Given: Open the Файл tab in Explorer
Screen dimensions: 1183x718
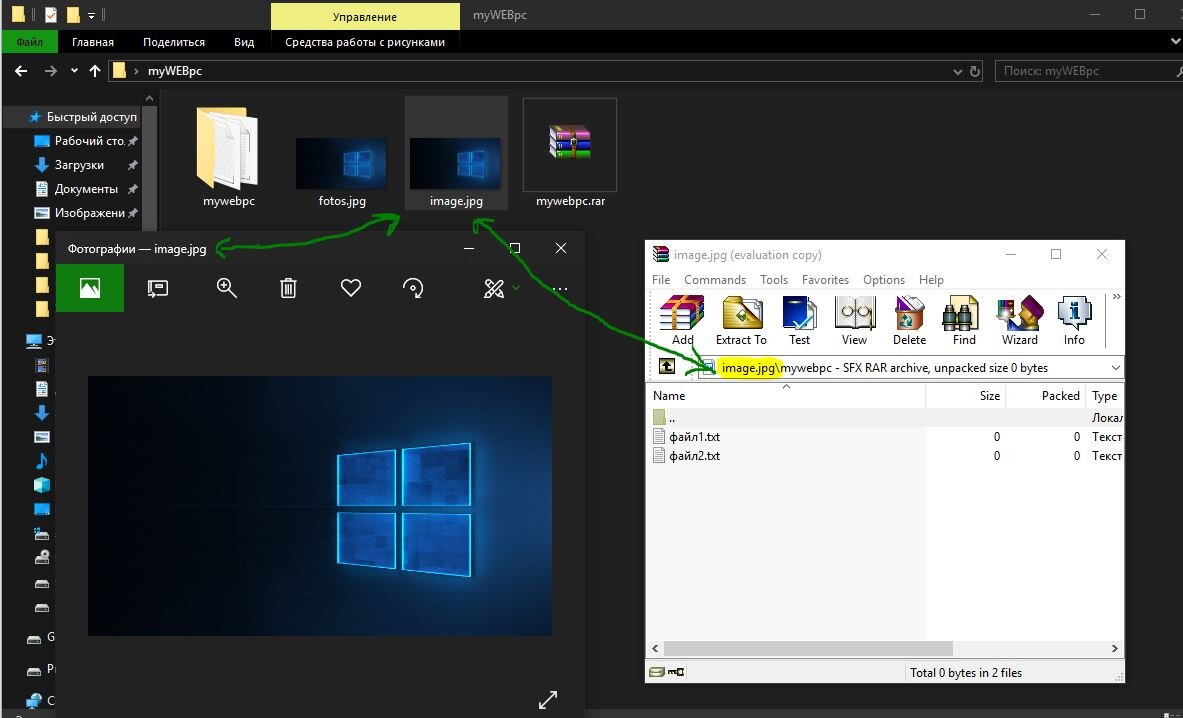Looking at the screenshot, I should point(29,42).
